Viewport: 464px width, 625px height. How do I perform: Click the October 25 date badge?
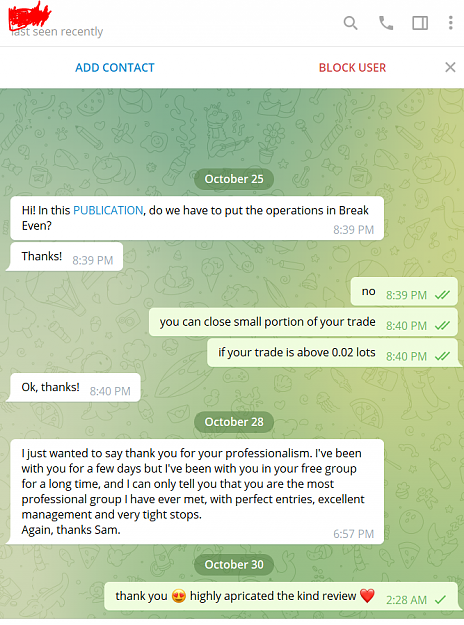click(234, 179)
